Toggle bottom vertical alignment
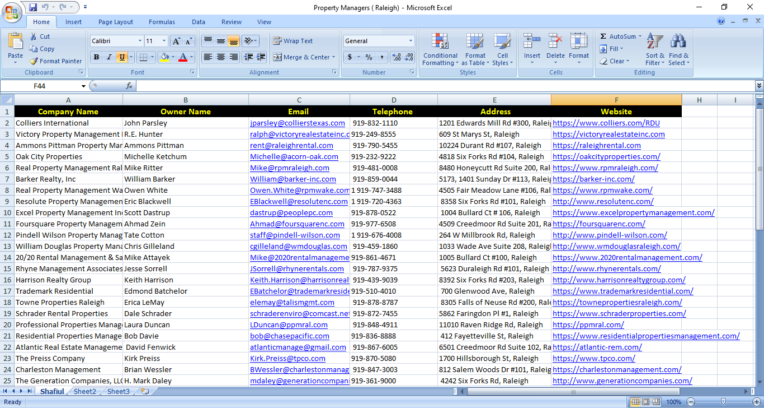Screen dimensions: 764x408 [233, 41]
